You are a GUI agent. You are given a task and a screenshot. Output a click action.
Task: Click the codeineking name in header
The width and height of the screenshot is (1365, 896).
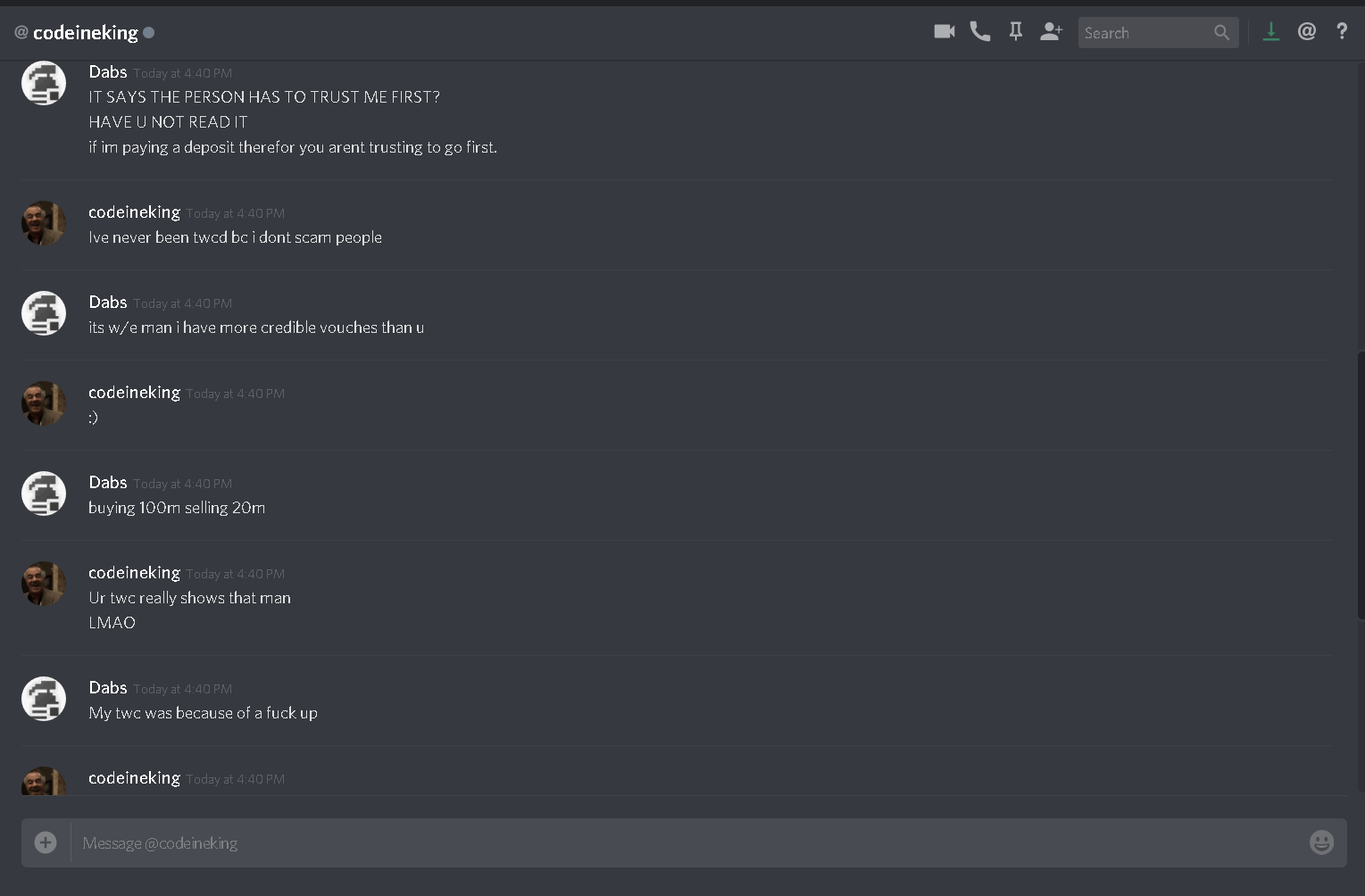click(x=86, y=33)
